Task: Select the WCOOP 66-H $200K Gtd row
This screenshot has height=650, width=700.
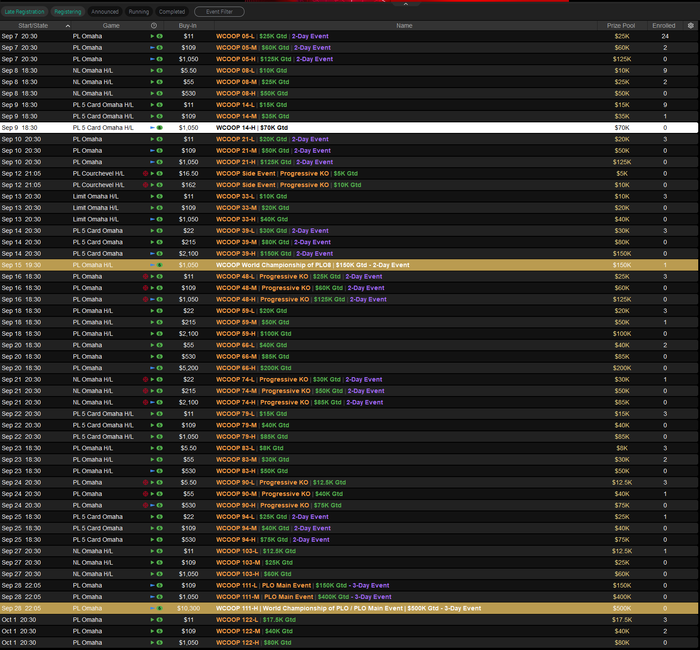Action: [349, 368]
